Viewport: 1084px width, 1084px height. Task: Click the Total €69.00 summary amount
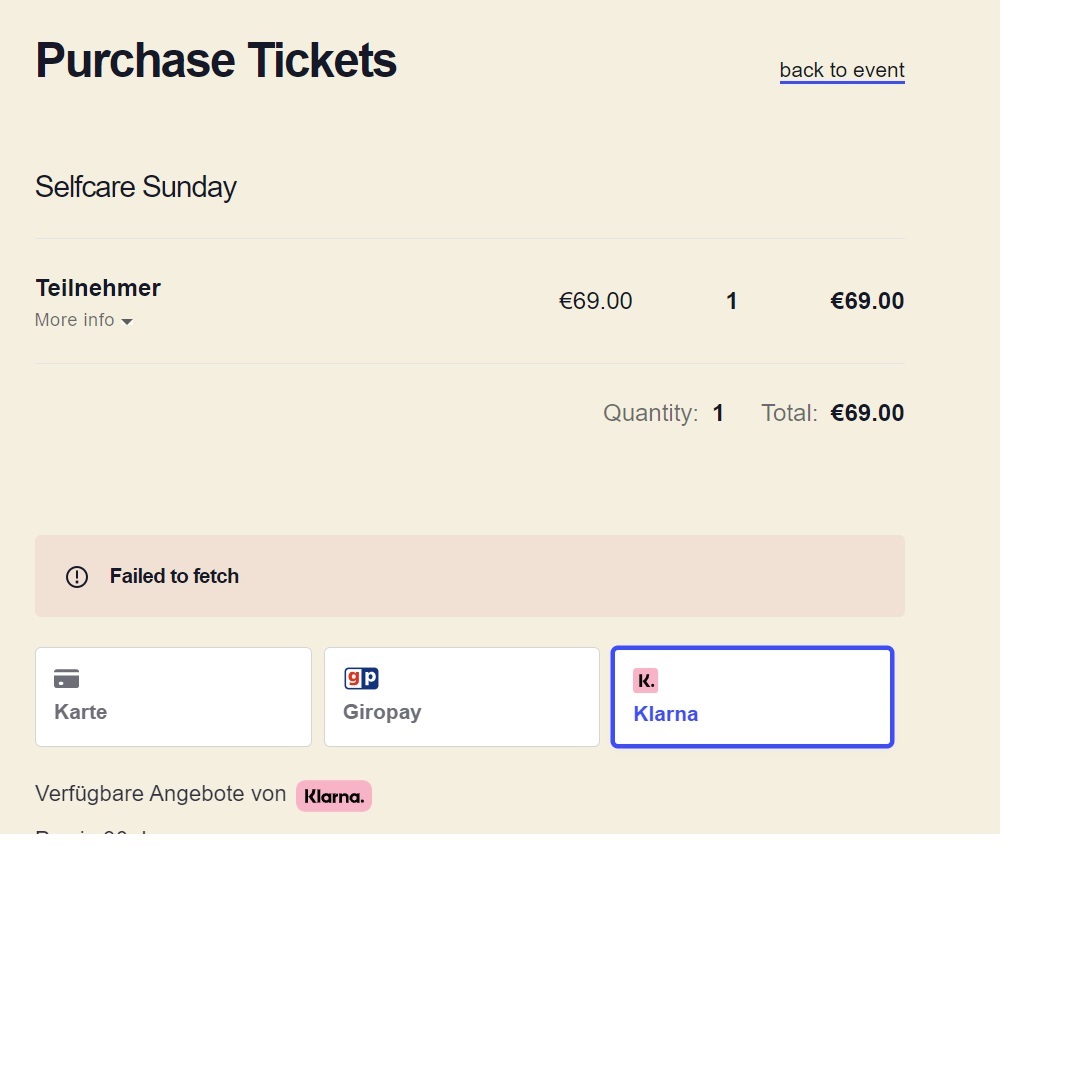pyautogui.click(x=867, y=413)
